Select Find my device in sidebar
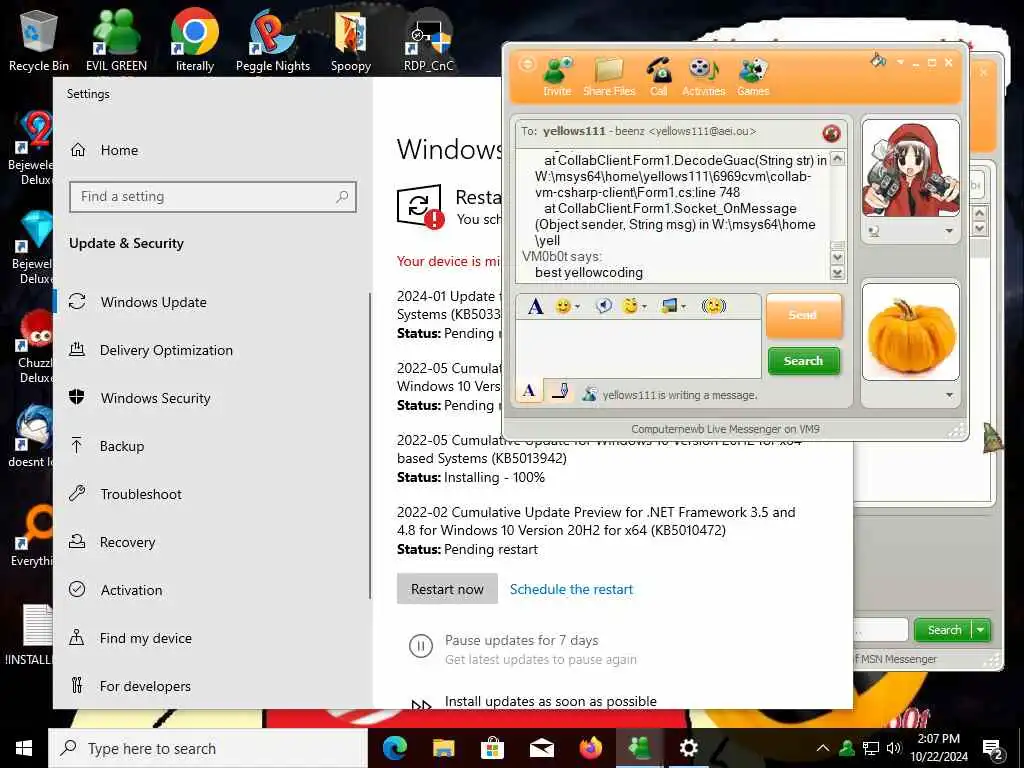The height and width of the screenshot is (768, 1024). [213, 638]
